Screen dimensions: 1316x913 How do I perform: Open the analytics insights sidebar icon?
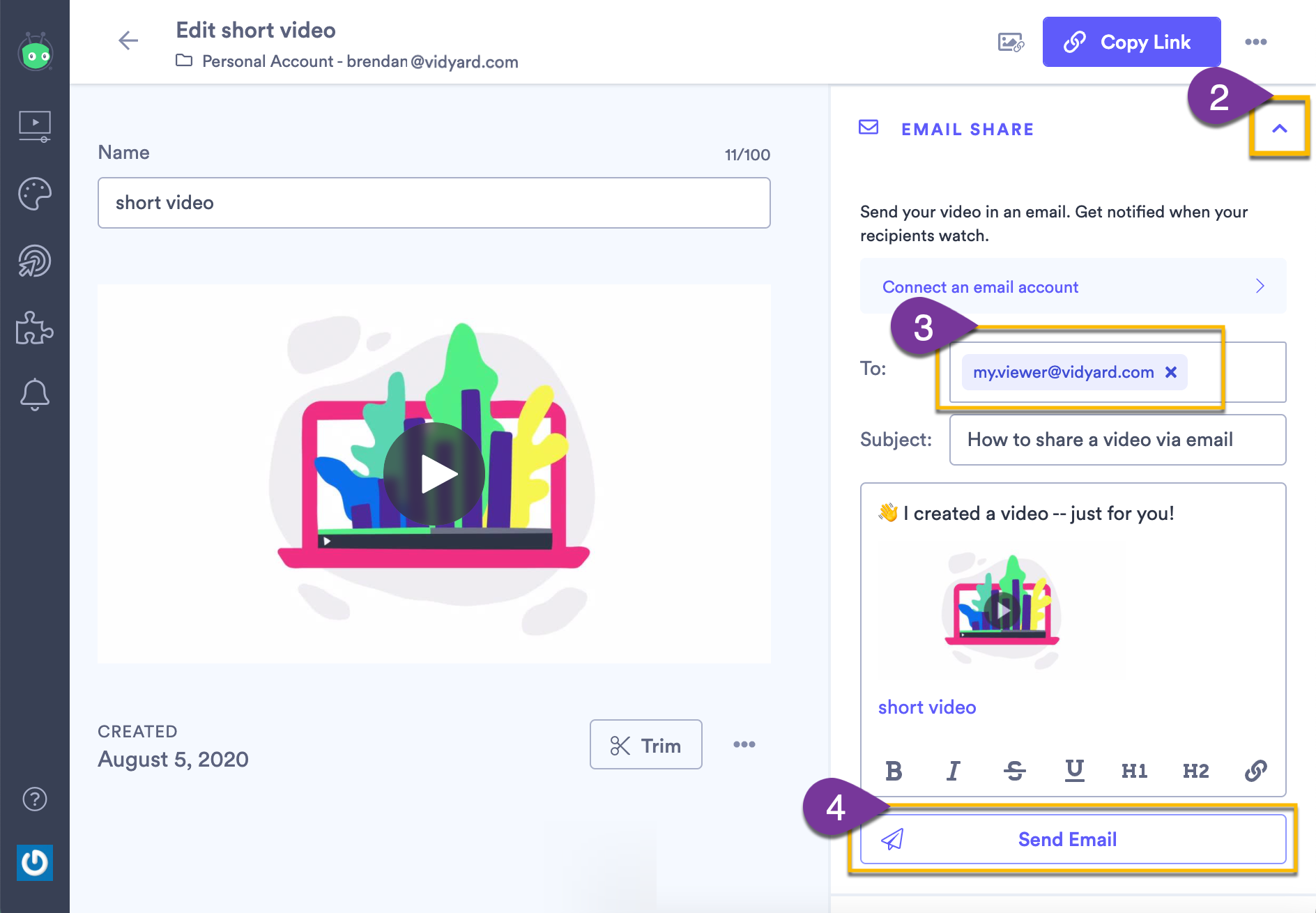coord(35,261)
